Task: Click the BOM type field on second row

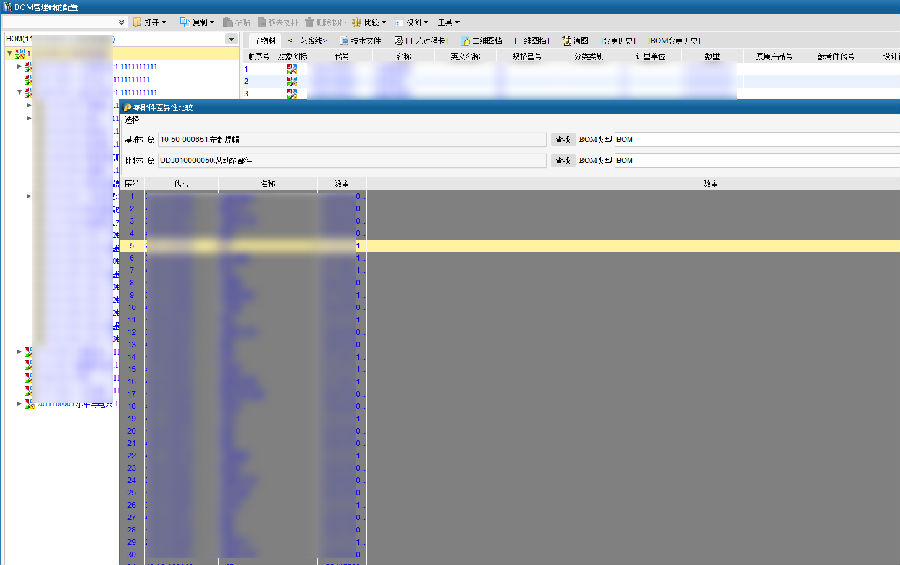Action: 757,160
